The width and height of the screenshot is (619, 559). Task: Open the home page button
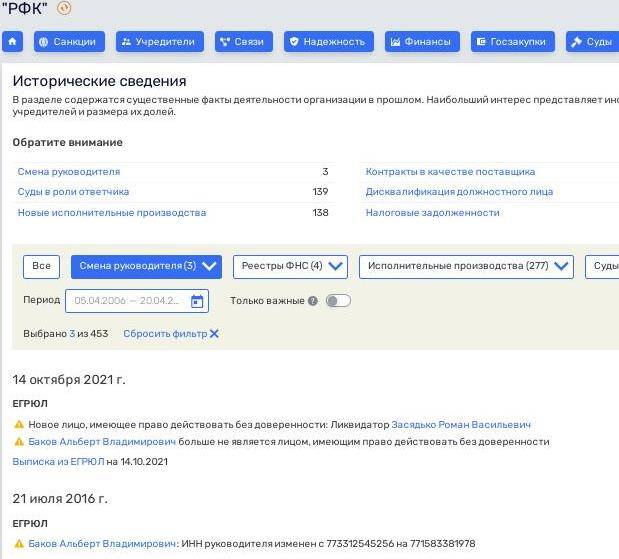12,41
